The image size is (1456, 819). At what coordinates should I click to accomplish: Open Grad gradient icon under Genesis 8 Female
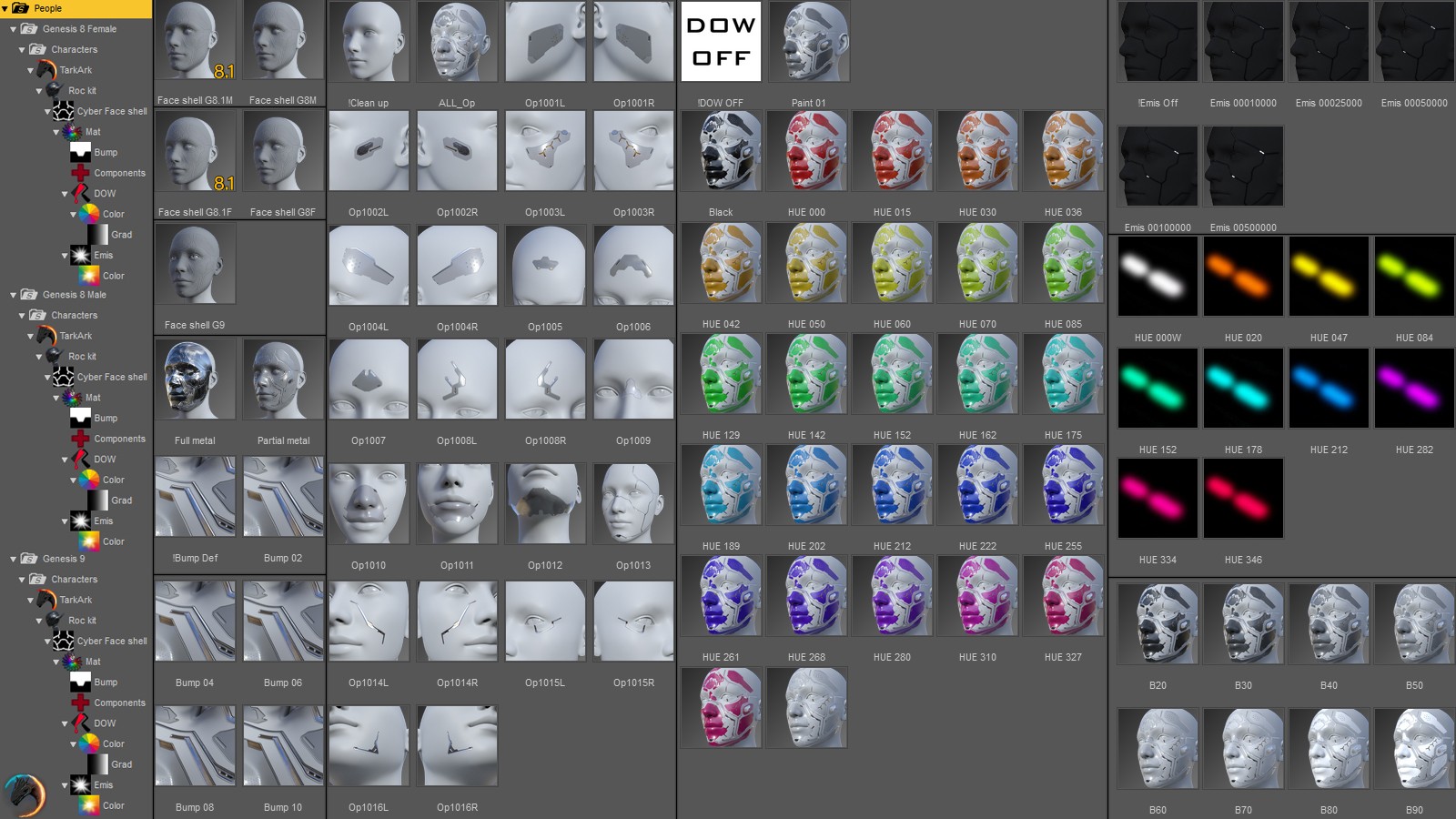[x=97, y=235]
